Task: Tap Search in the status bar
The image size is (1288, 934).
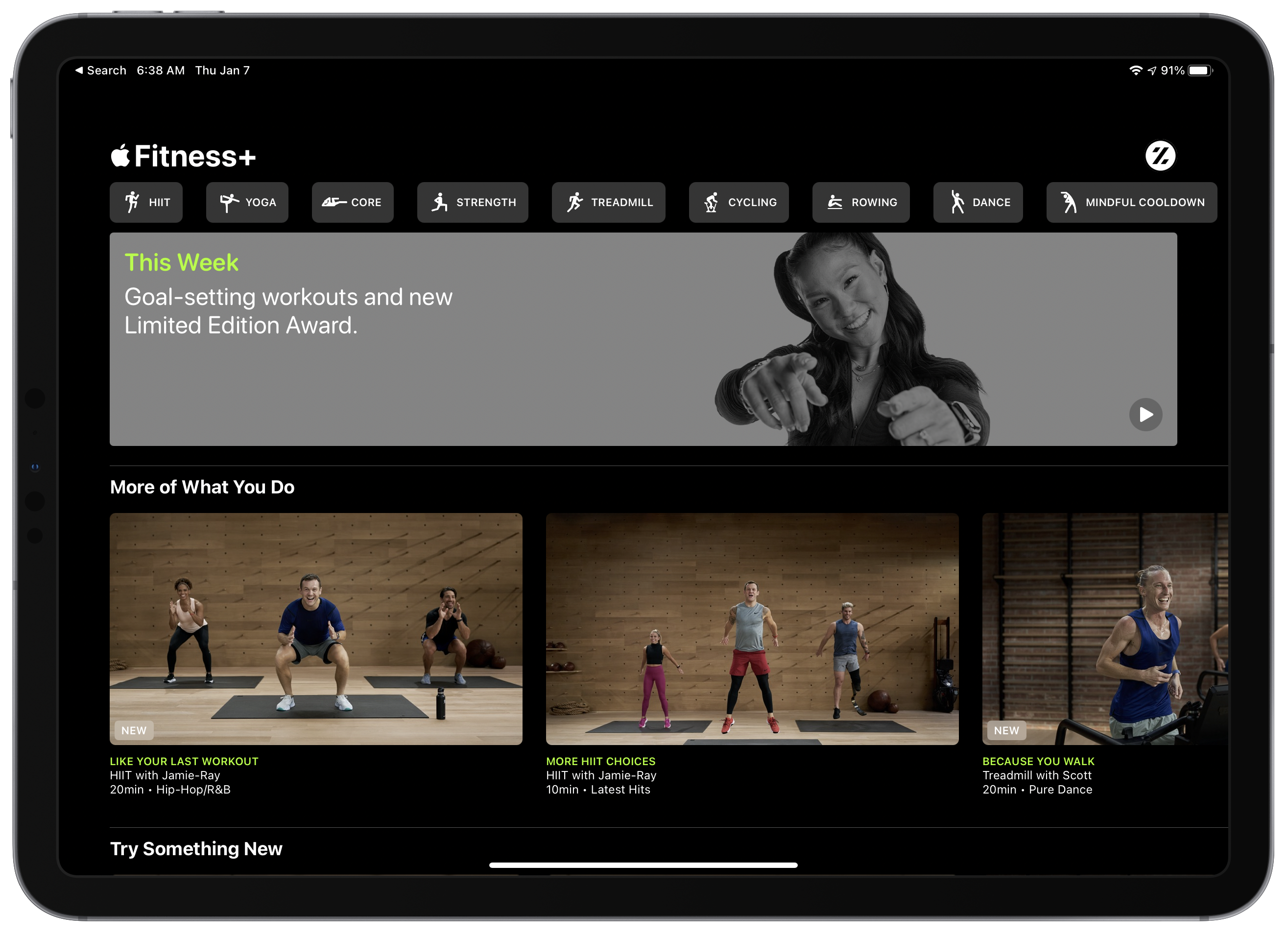Action: pos(106,70)
